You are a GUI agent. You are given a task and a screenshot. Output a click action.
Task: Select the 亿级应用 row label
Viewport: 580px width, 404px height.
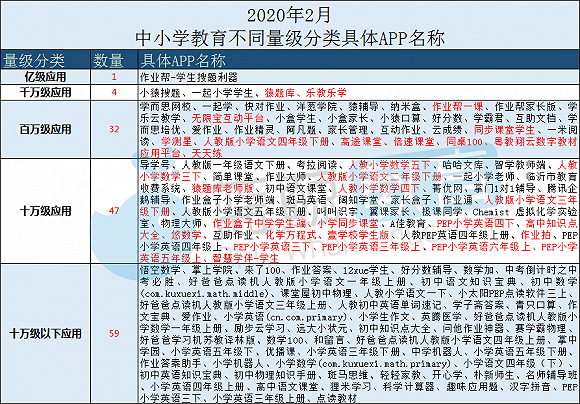pyautogui.click(x=45, y=77)
